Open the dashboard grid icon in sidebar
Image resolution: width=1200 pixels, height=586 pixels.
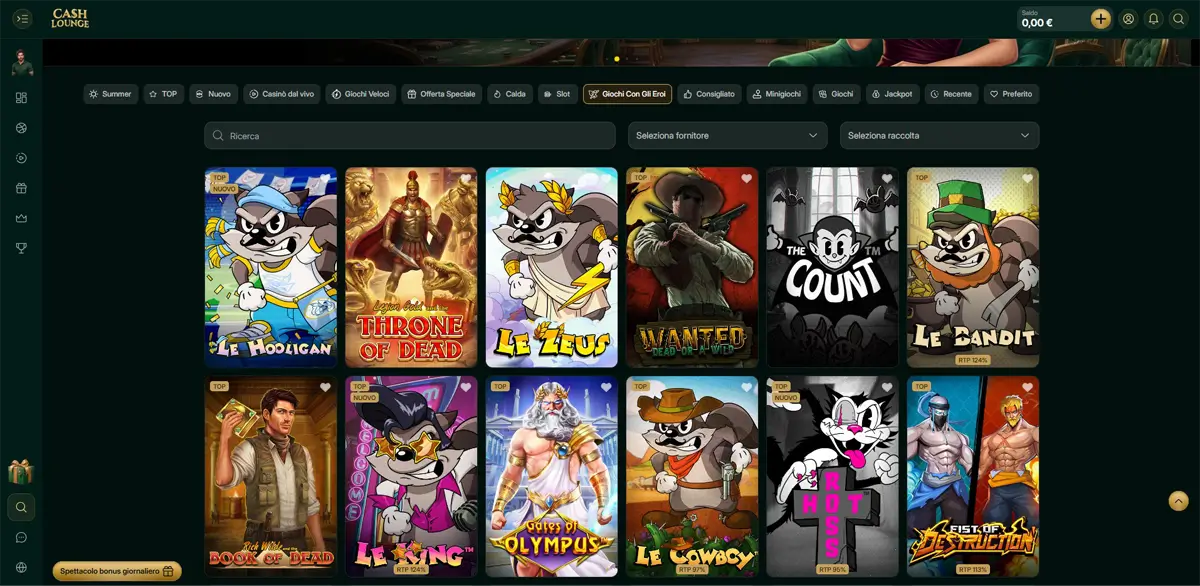coord(22,98)
